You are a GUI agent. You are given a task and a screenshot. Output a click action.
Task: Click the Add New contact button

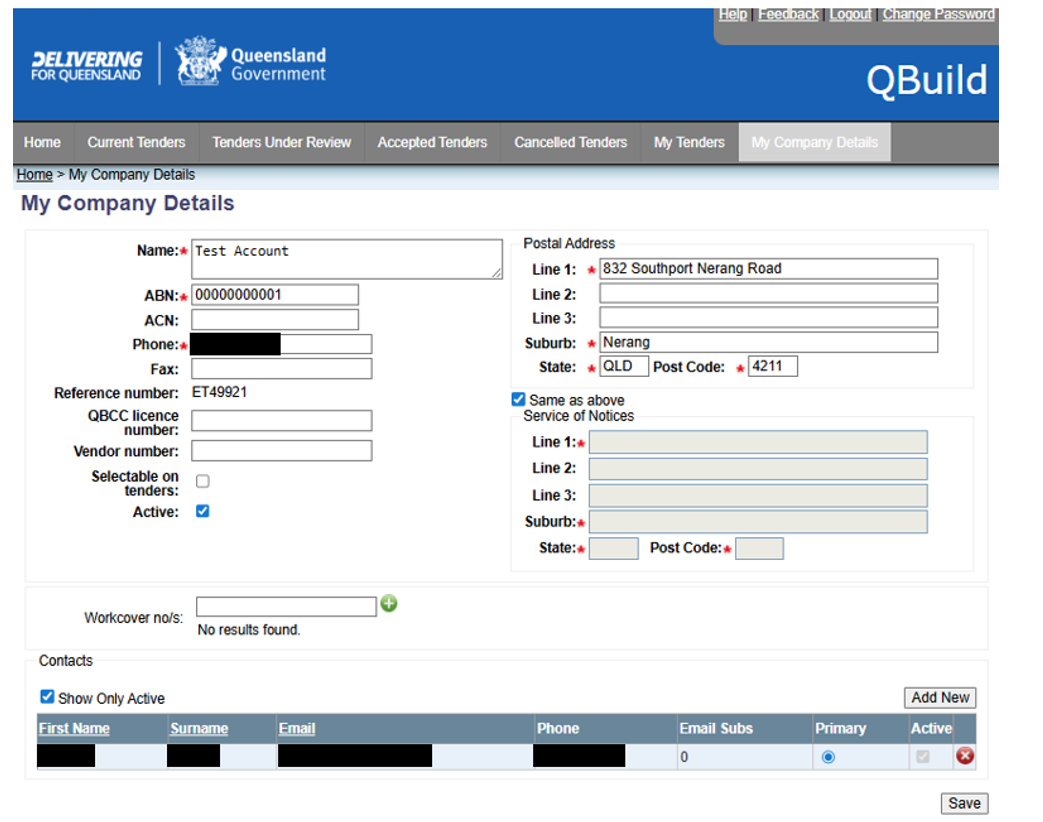point(940,697)
